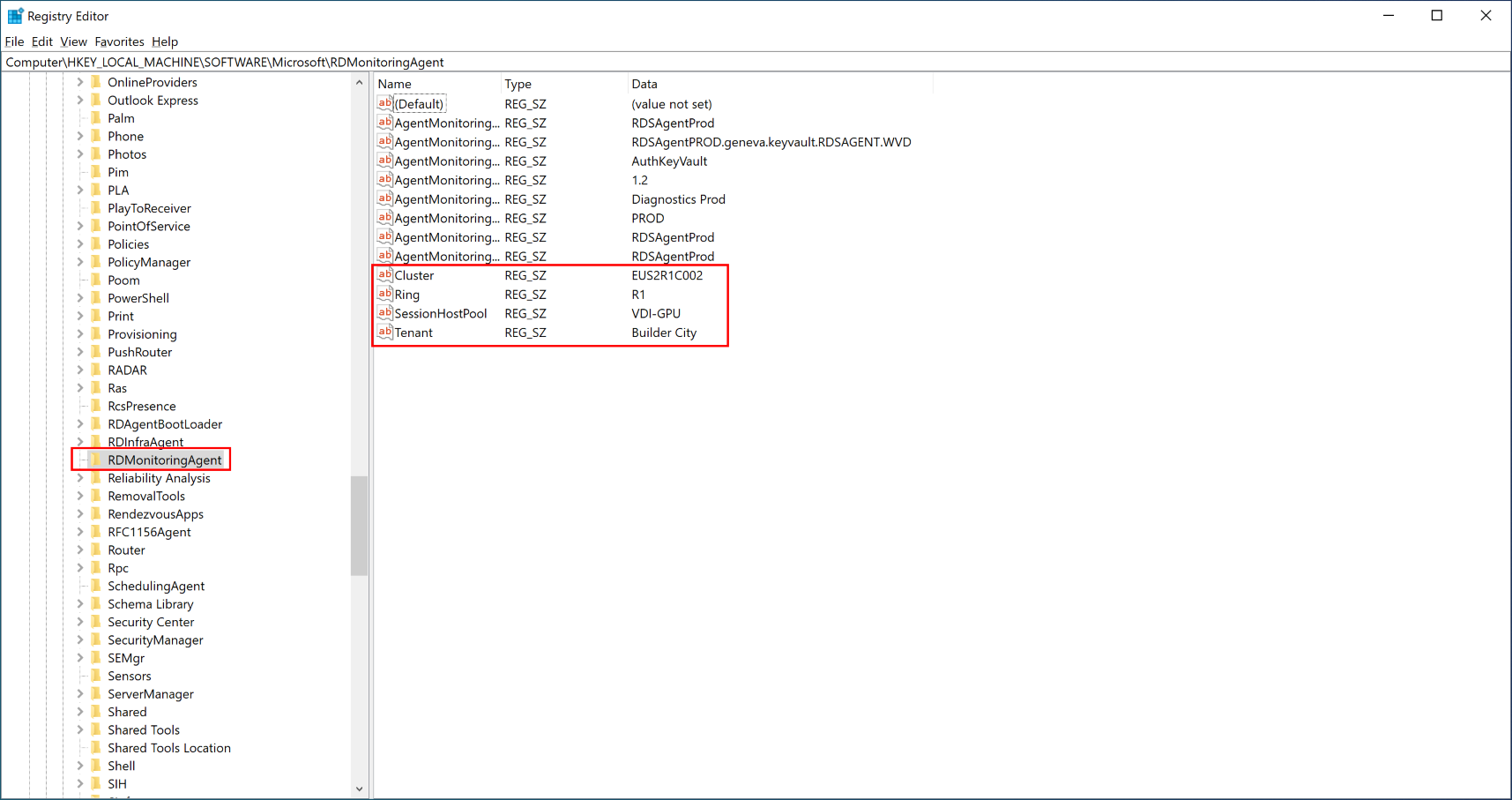
Task: Click the folder icon next to RendezvousApps
Action: click(x=96, y=514)
